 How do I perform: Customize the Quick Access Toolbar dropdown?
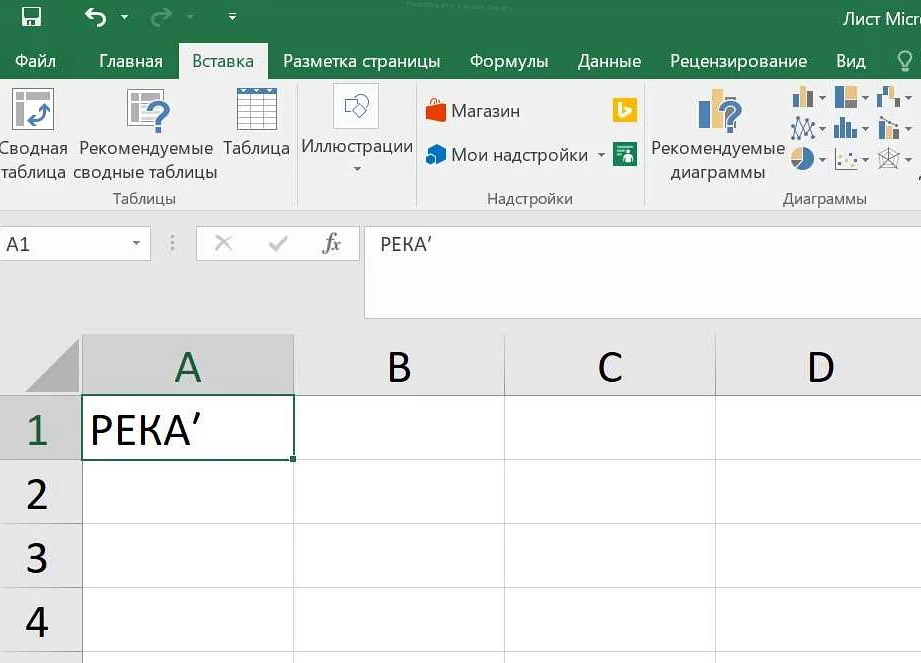click(x=232, y=17)
